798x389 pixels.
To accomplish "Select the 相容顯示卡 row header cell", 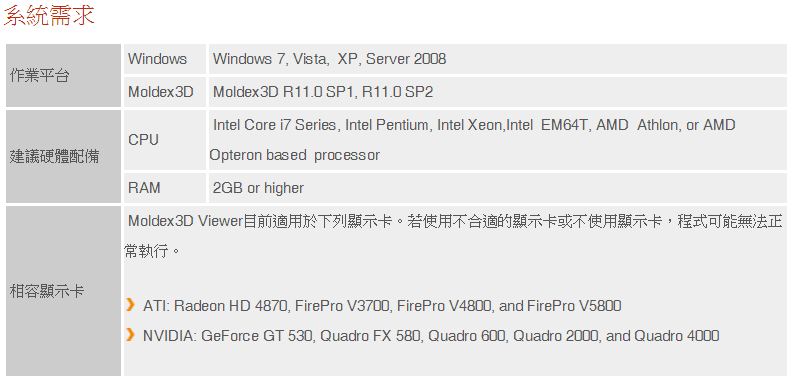I will click(x=63, y=291).
